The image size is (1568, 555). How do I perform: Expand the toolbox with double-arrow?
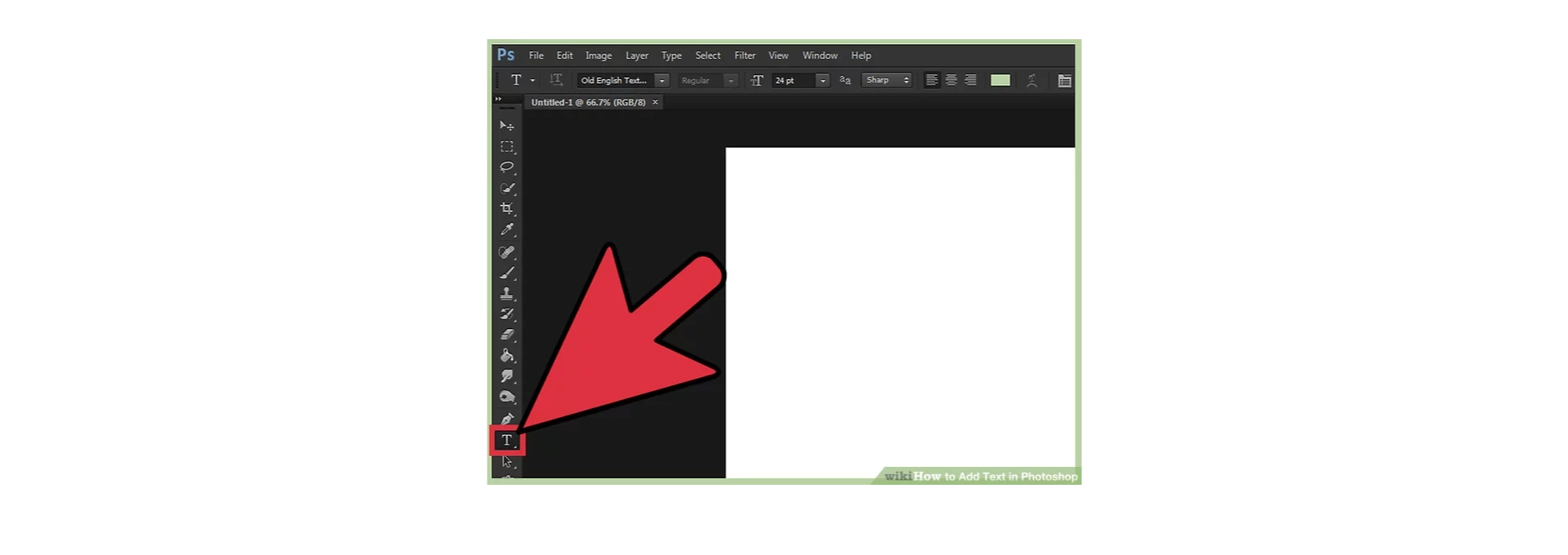pos(498,99)
